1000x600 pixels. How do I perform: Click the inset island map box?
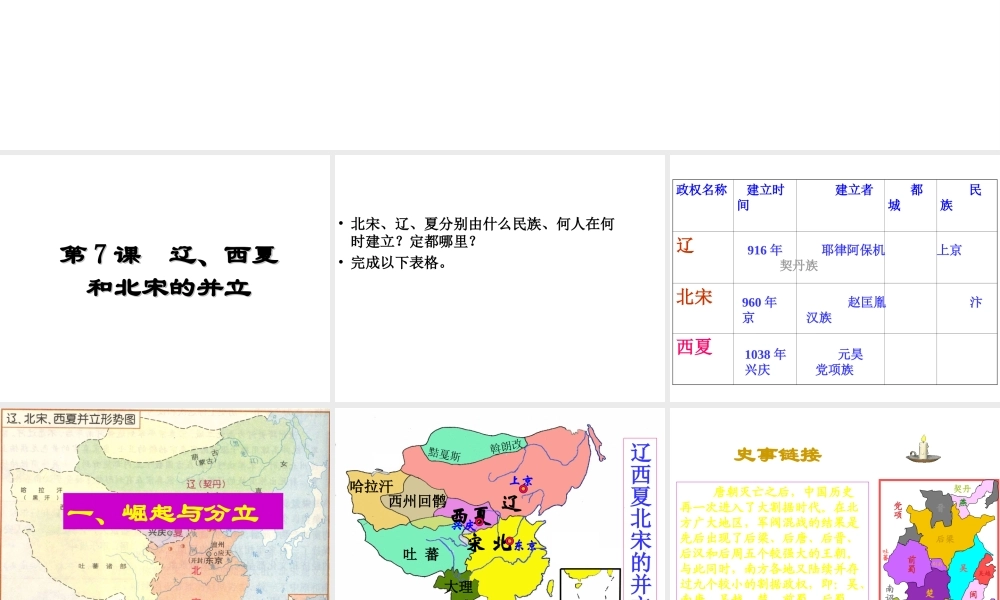(590, 584)
